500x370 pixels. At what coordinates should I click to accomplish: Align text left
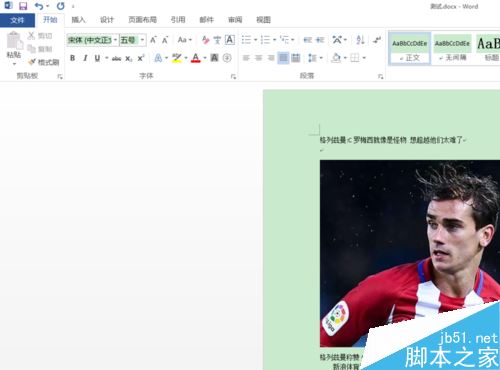click(x=246, y=58)
